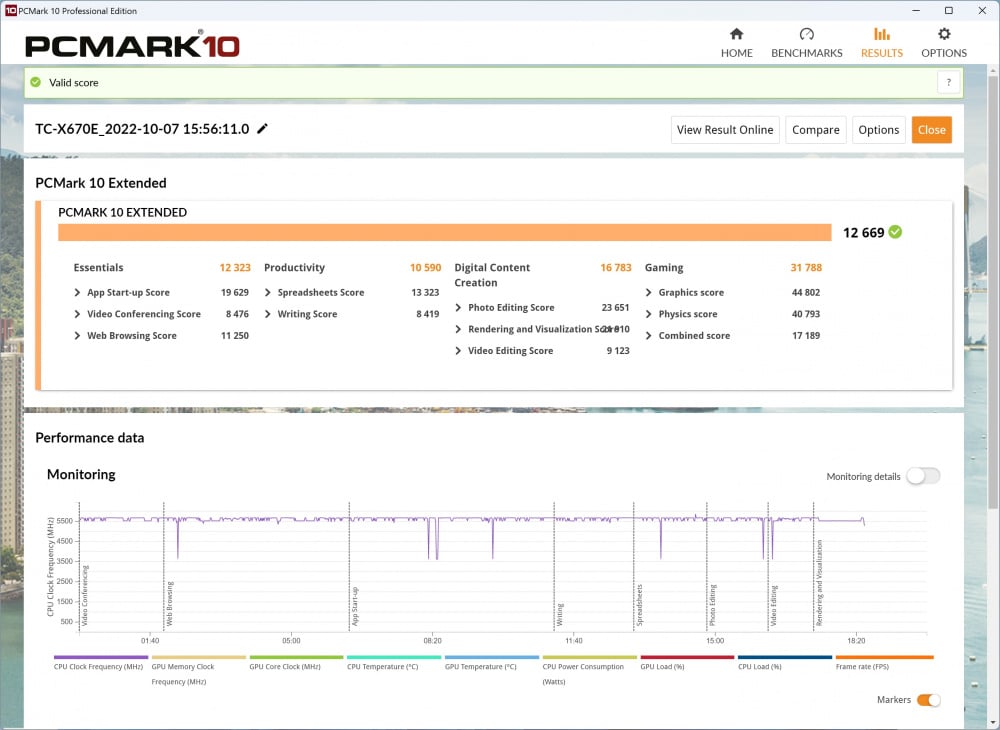This screenshot has height=730, width=1000.
Task: Click the PCMARK10 logo
Action: pyautogui.click(x=132, y=44)
